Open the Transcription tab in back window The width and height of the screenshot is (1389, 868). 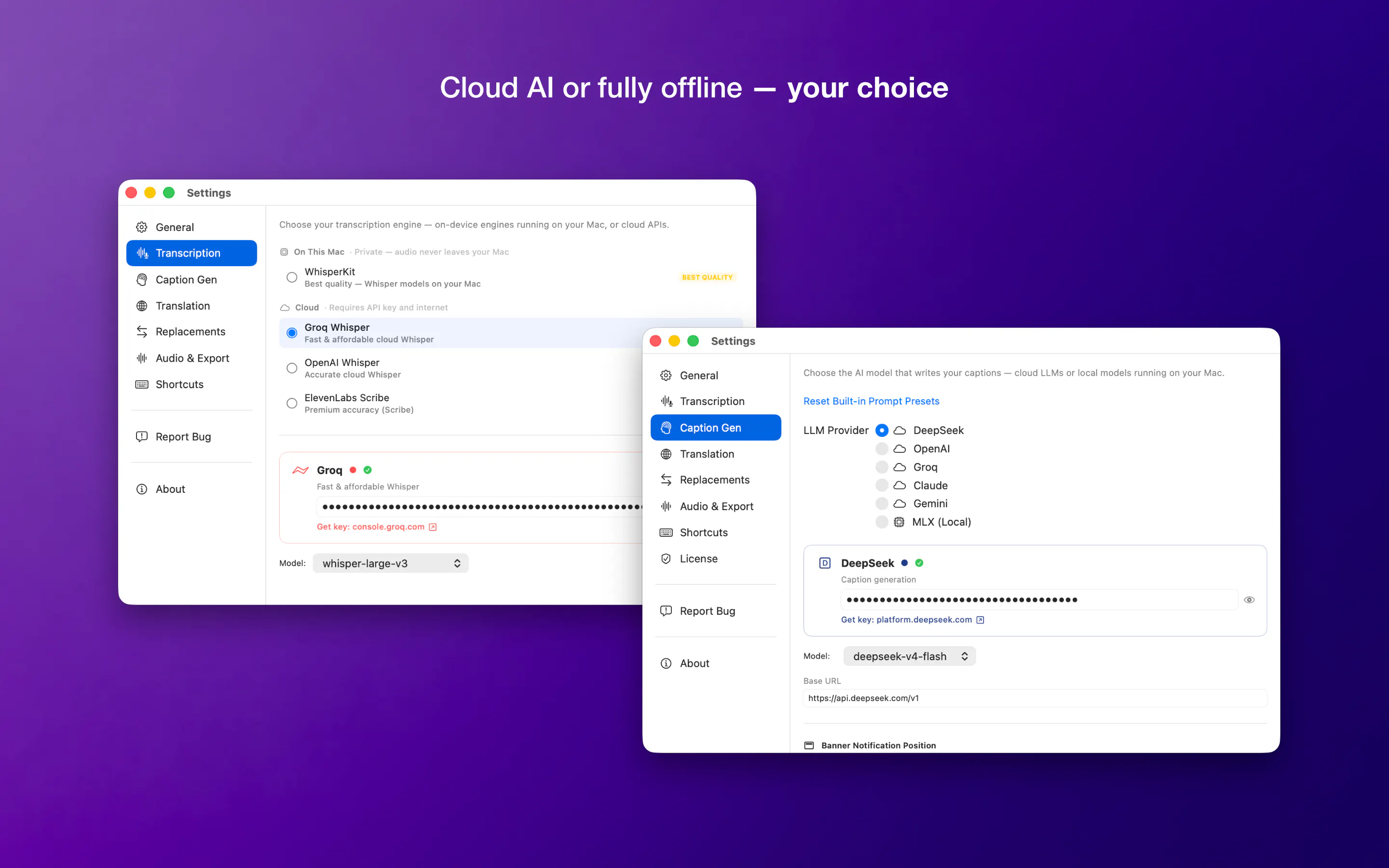pyautogui.click(x=191, y=253)
